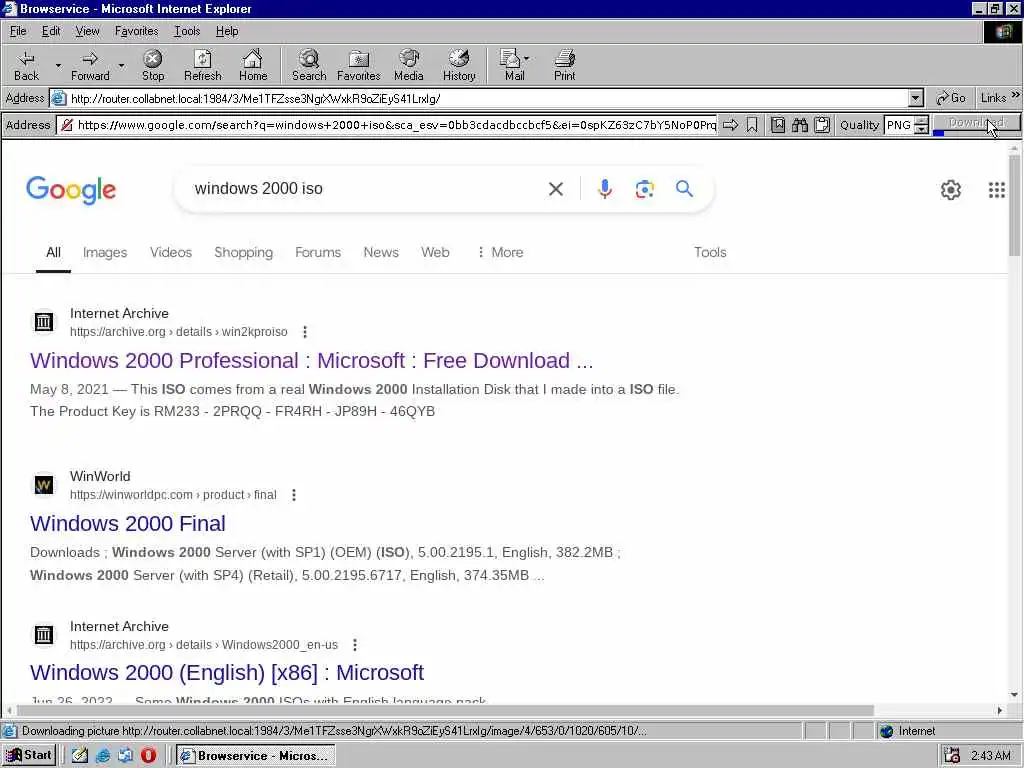Image resolution: width=1024 pixels, height=768 pixels.
Task: Open options for the WinWorld result
Action: (294, 495)
